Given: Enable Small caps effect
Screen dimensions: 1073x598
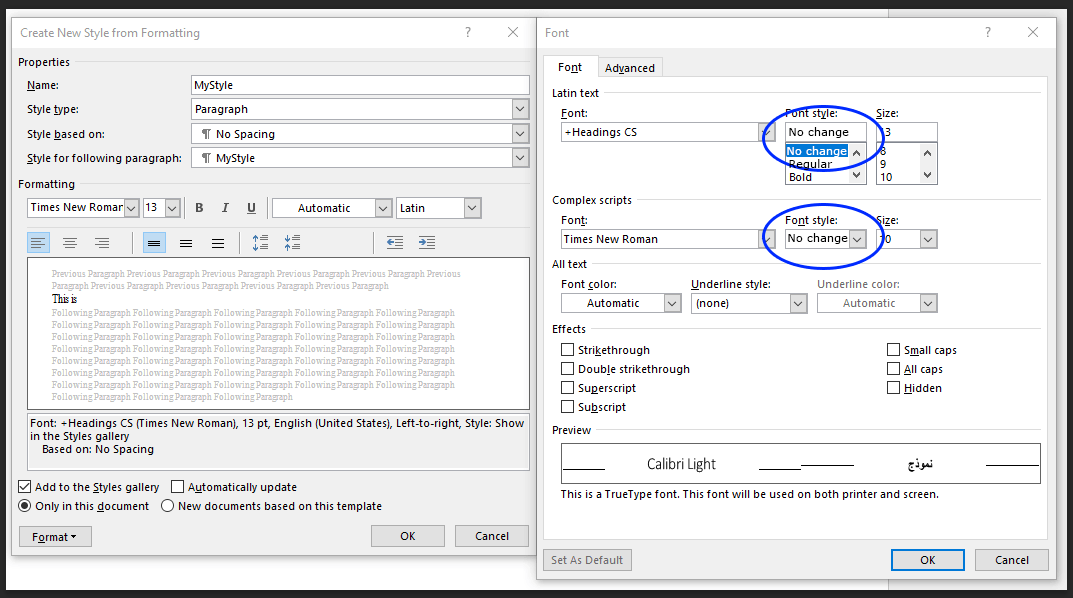Looking at the screenshot, I should coord(893,350).
